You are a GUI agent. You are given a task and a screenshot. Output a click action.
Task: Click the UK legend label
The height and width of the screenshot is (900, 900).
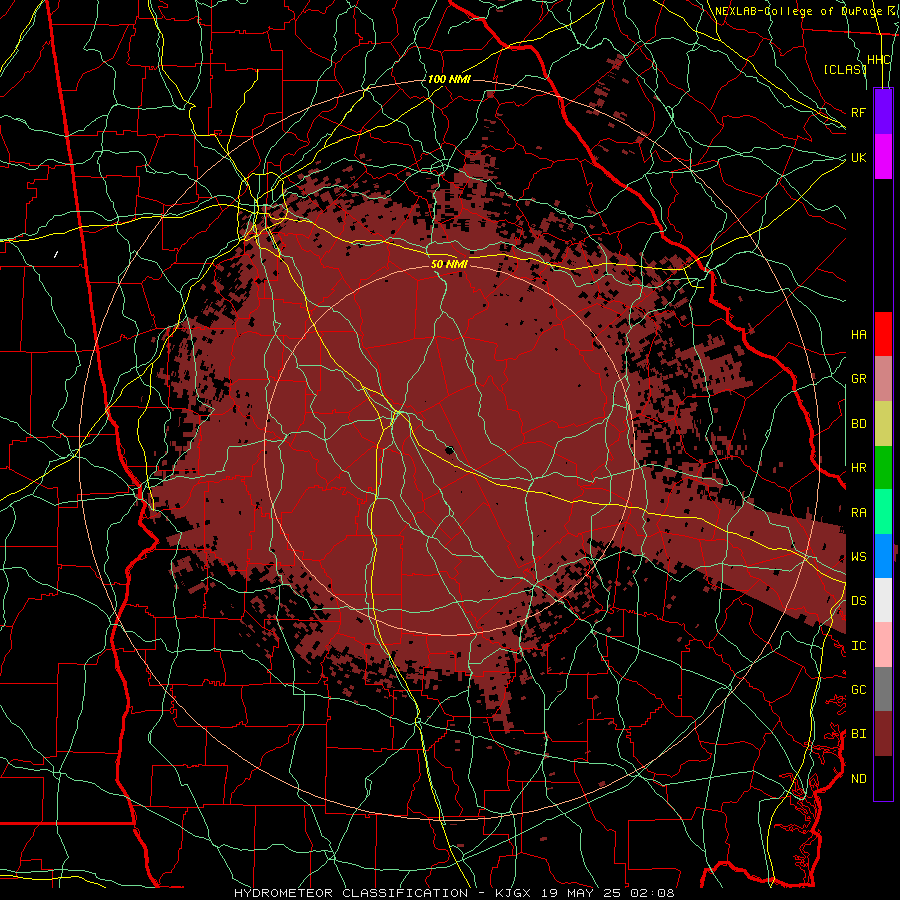tap(858, 157)
